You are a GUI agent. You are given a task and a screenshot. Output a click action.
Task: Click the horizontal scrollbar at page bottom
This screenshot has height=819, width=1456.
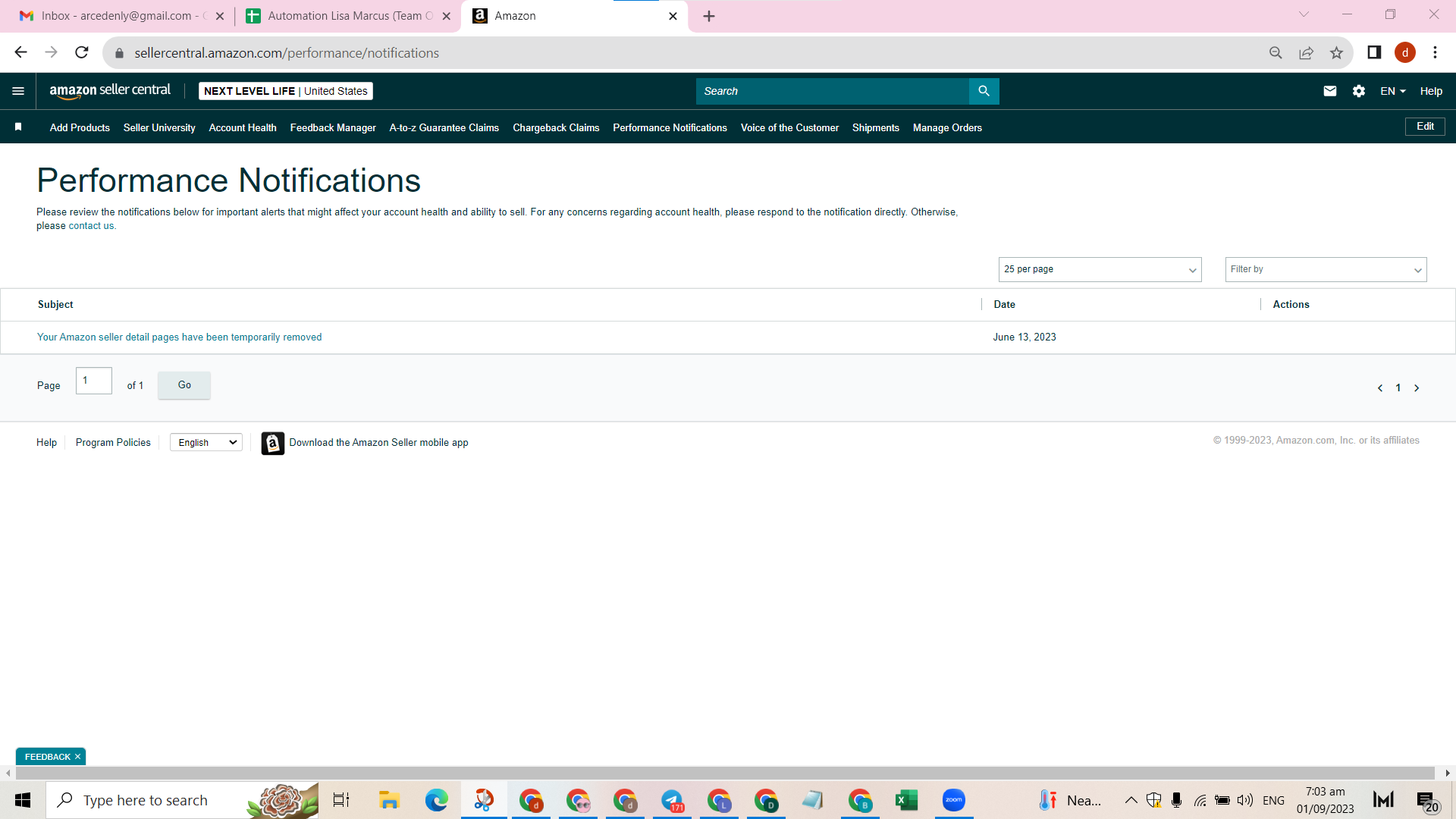pyautogui.click(x=725, y=773)
